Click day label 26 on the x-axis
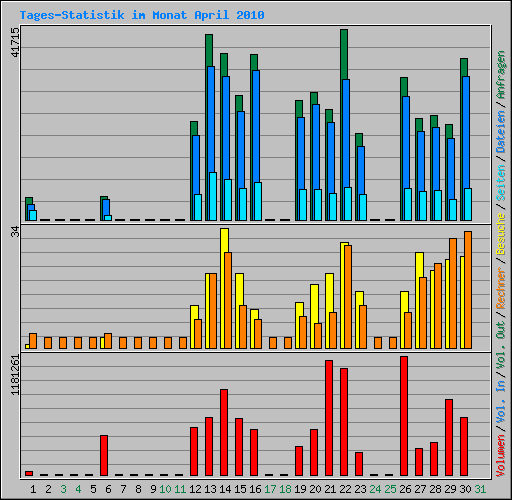 pyautogui.click(x=405, y=489)
